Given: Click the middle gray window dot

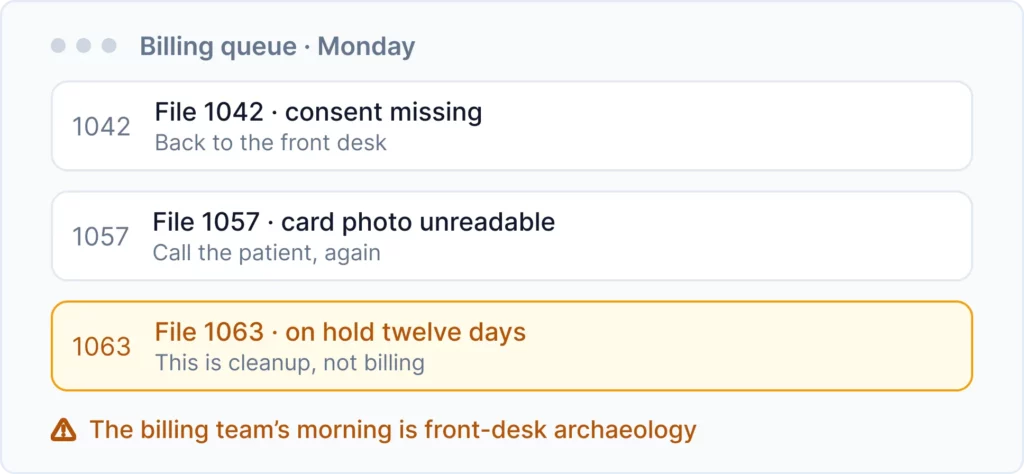Looking at the screenshot, I should point(84,46).
